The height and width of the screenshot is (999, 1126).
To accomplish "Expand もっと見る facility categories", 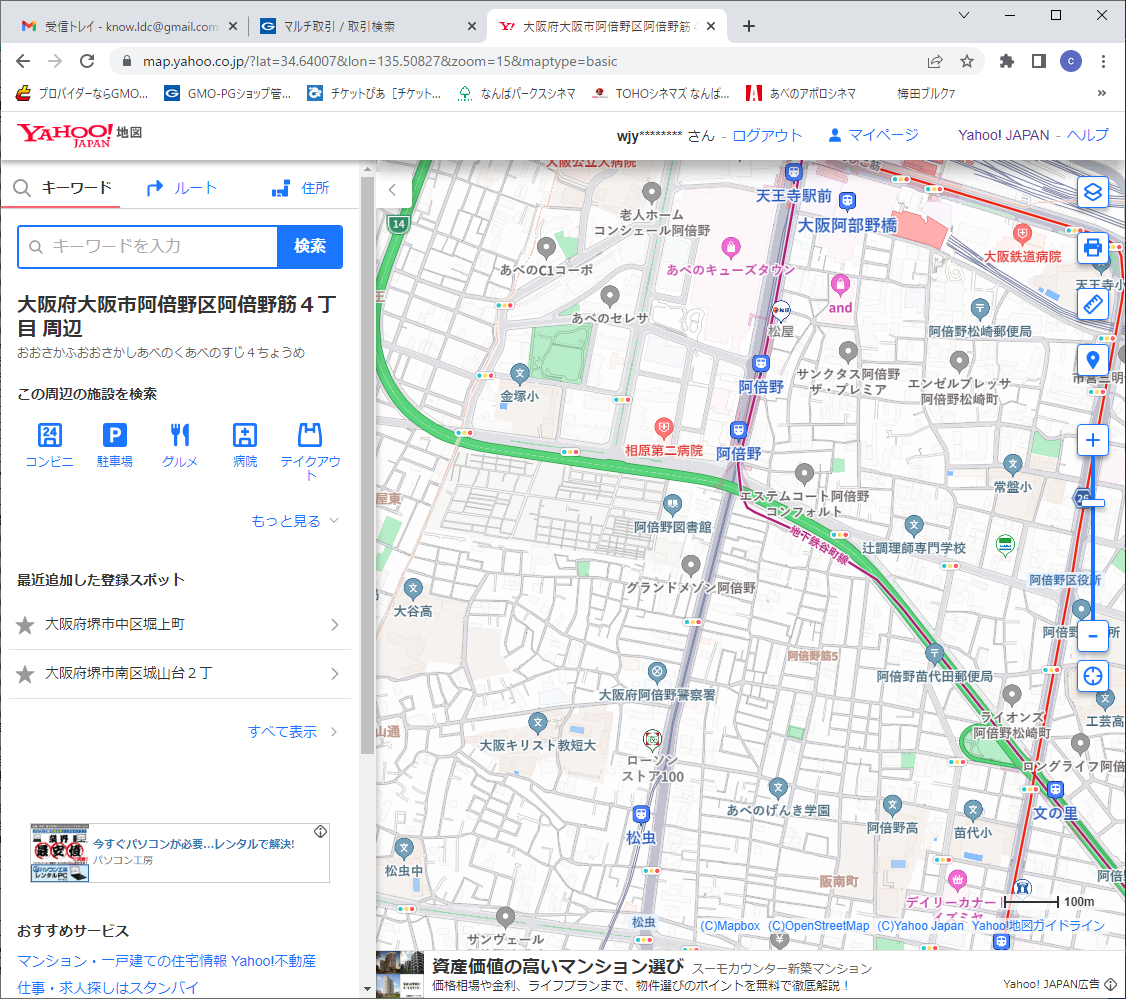I will (295, 521).
